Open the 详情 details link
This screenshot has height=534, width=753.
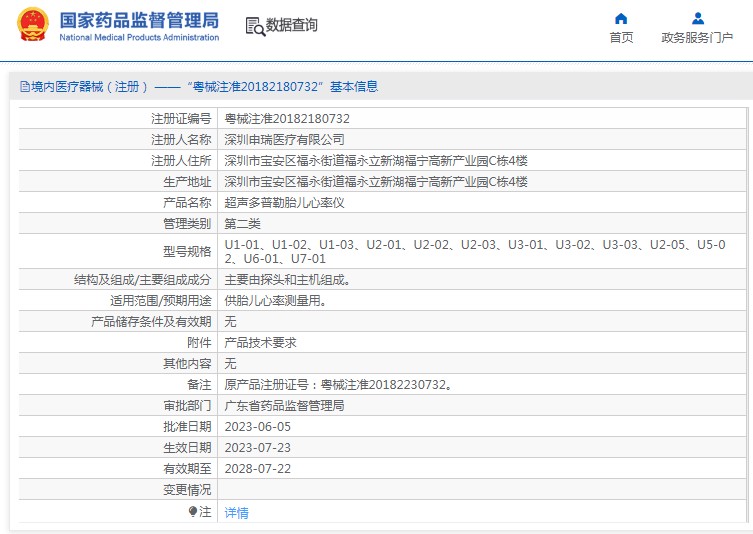click(x=236, y=513)
